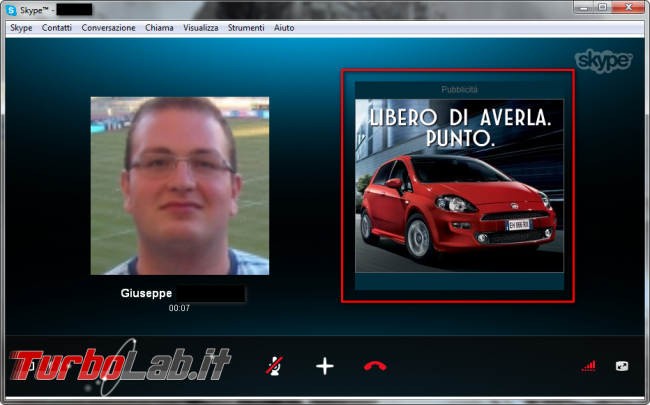
Task: Click the Skype icon in the title bar
Action: 11,10
